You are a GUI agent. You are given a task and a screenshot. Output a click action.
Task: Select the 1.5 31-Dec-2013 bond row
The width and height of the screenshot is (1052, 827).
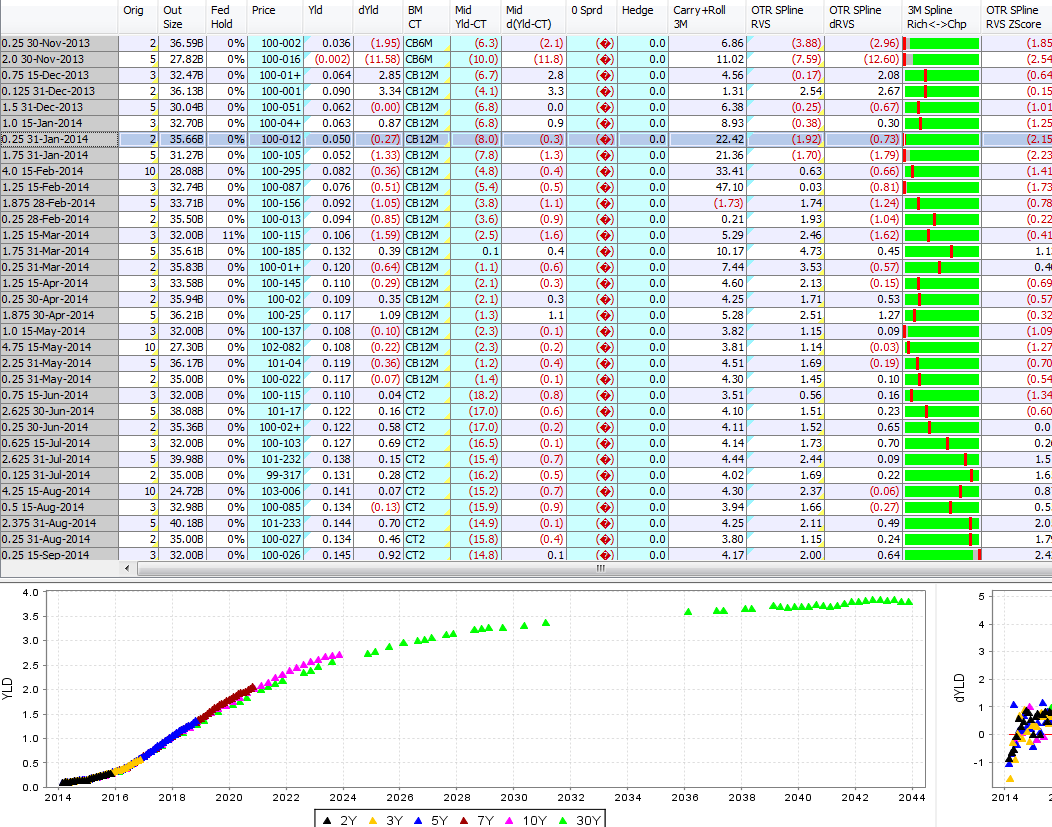(60, 107)
